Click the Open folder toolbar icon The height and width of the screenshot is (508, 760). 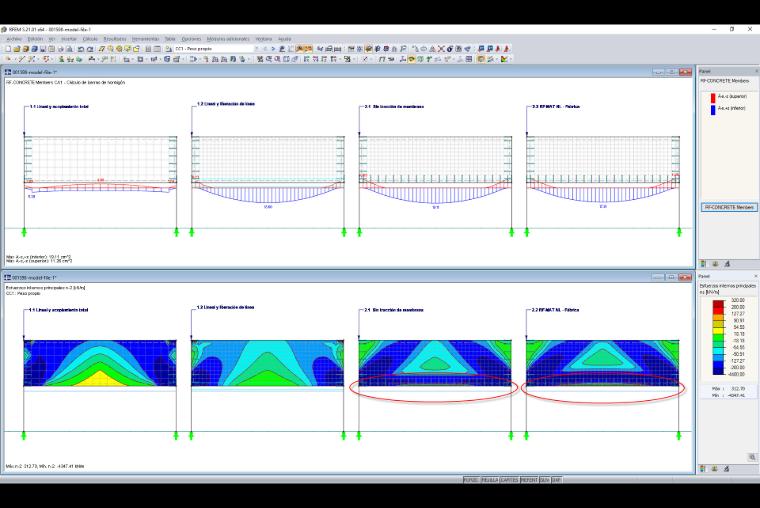[17, 49]
